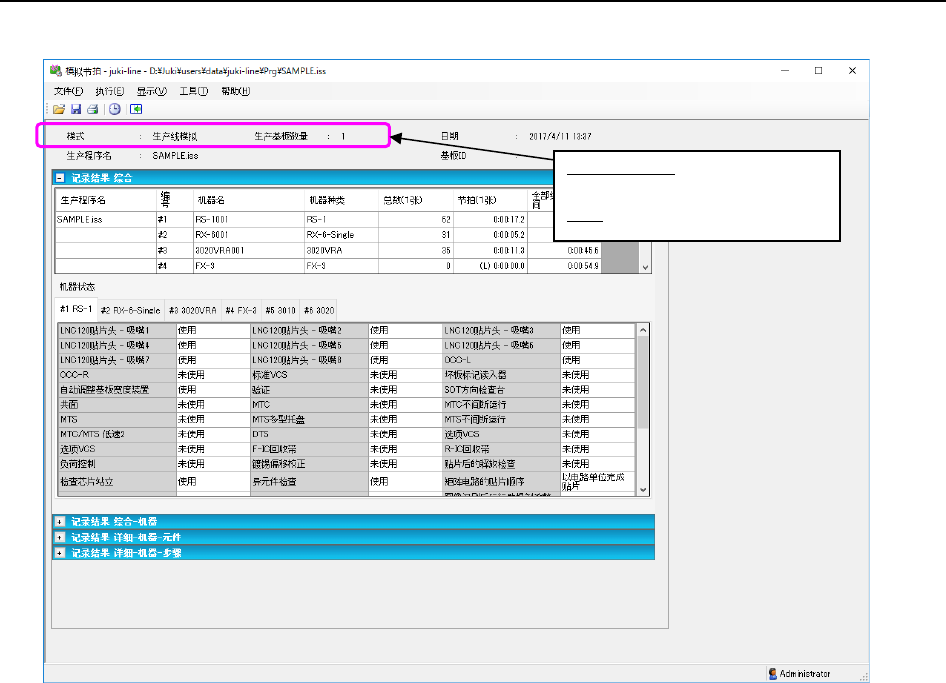Screen dimensions: 946x683
Task: Select the #3 3020VRA machine tab
Action: tap(192, 310)
